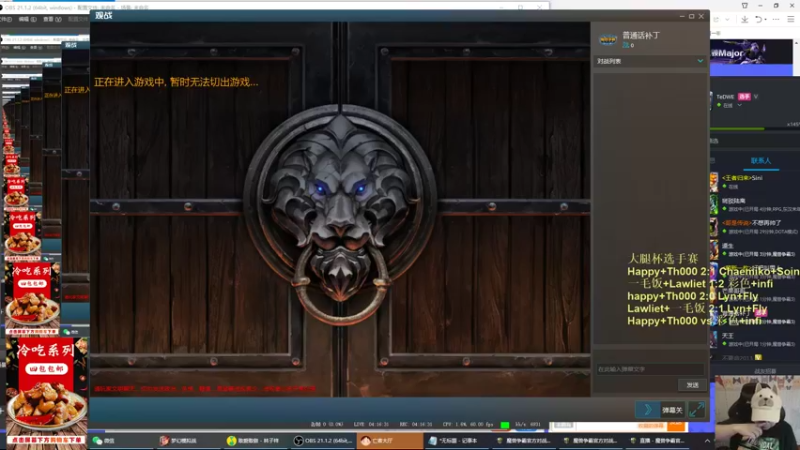Select contact <王者归来>Sini
The height and width of the screenshot is (450, 800).
point(754,182)
